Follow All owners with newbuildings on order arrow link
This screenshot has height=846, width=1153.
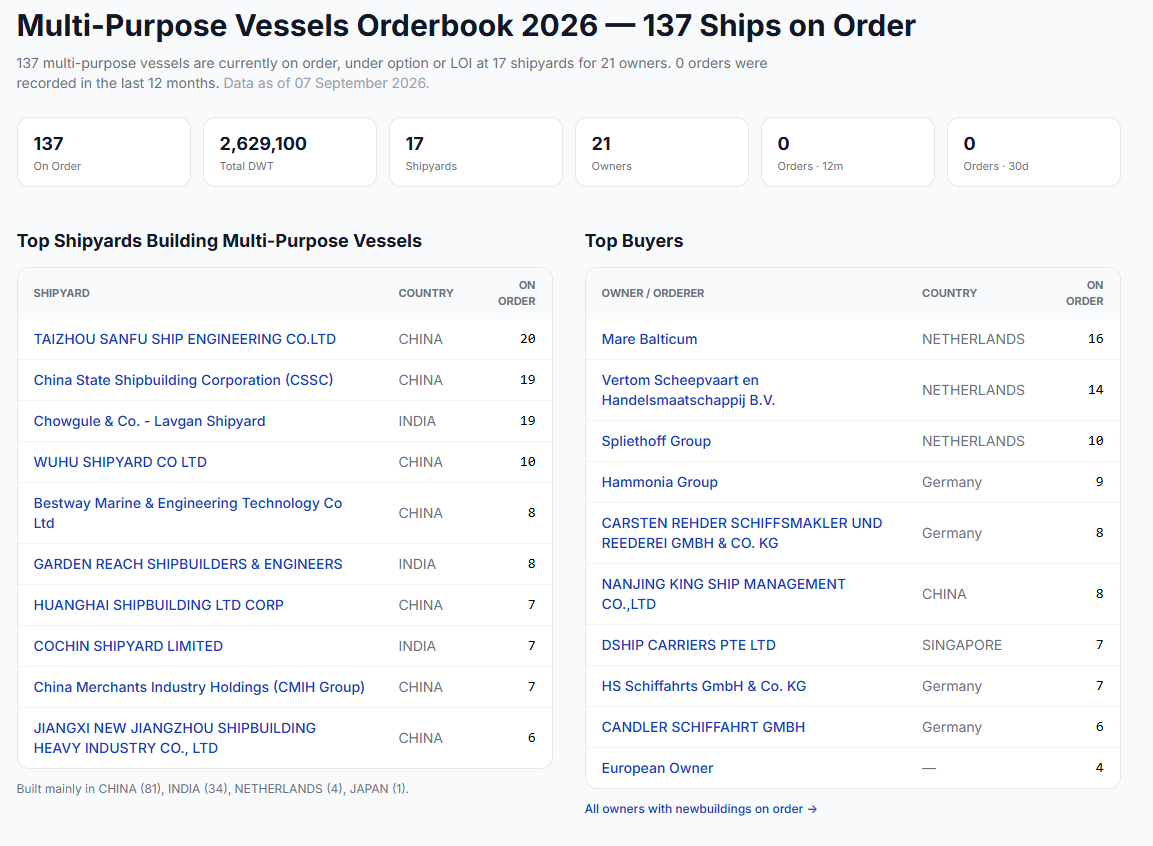click(701, 809)
